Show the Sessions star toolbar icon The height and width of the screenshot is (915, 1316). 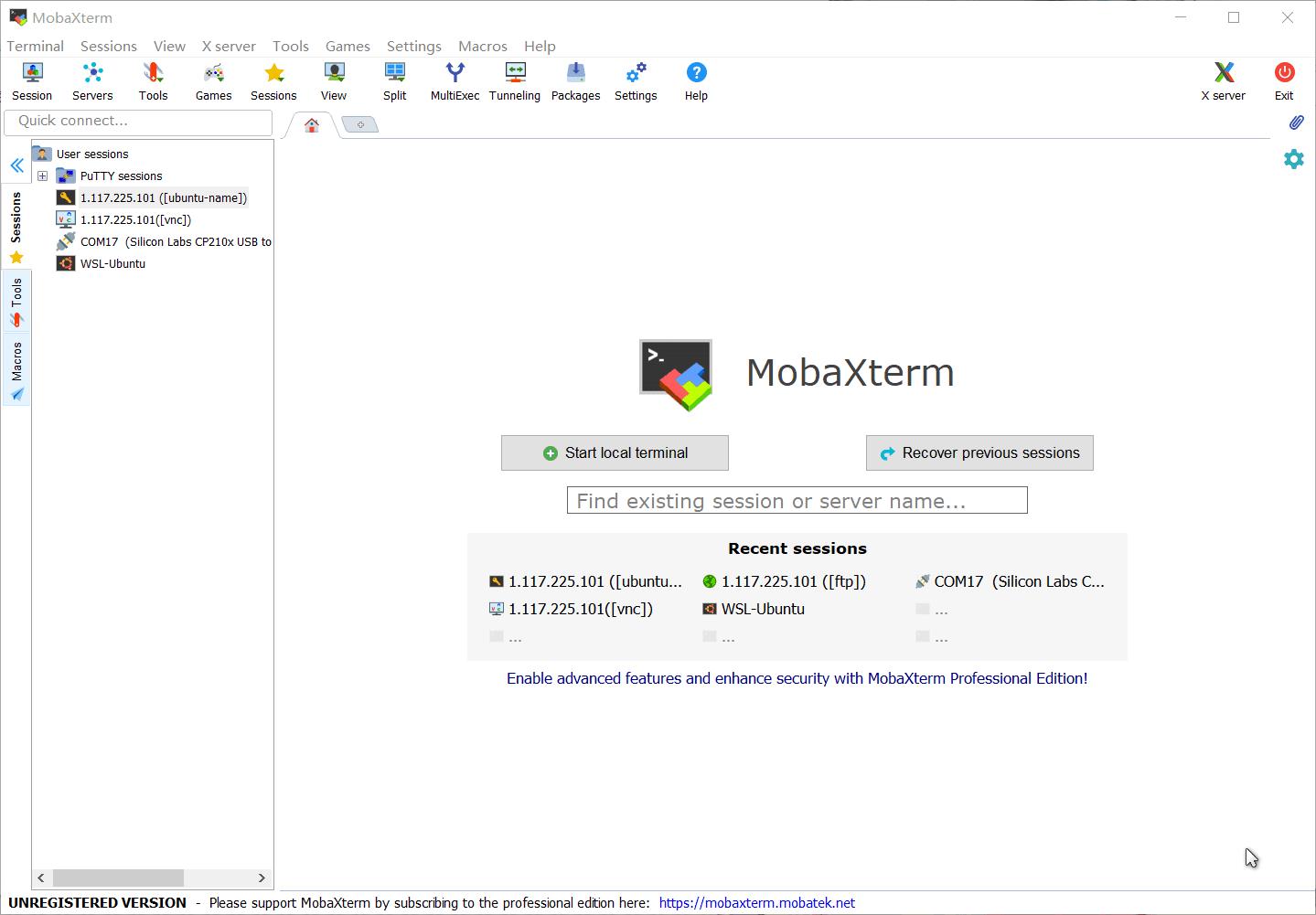pyautogui.click(x=273, y=81)
